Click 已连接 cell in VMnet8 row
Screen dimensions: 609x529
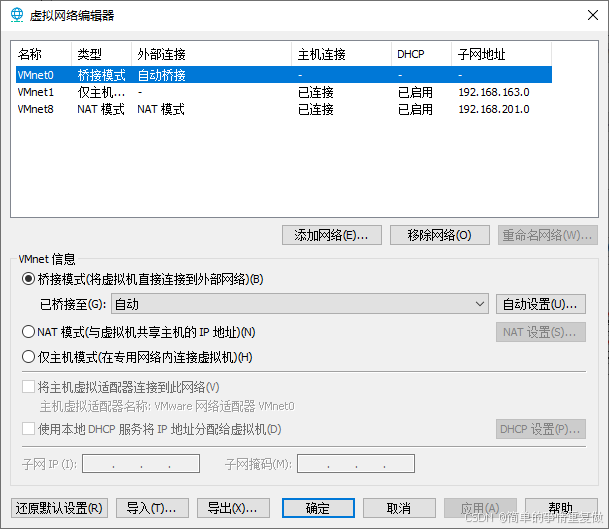316,109
